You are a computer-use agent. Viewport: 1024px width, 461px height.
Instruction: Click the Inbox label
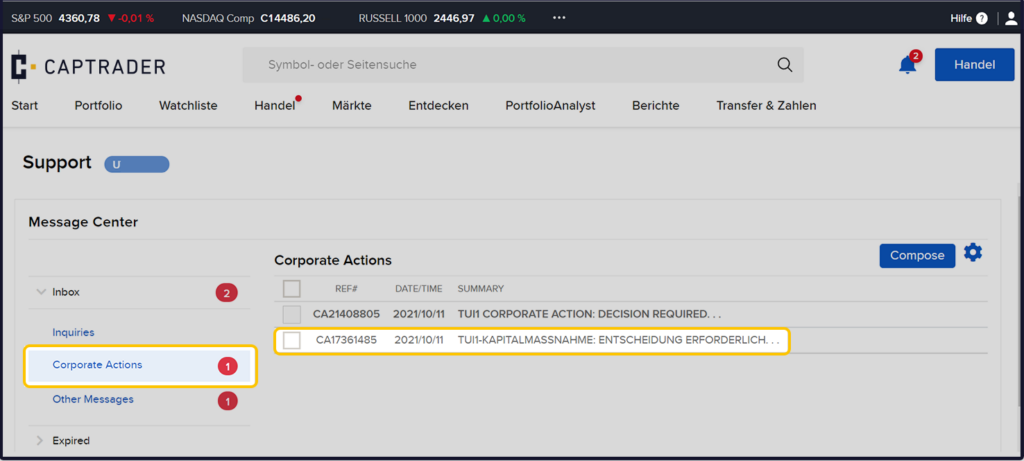click(66, 293)
